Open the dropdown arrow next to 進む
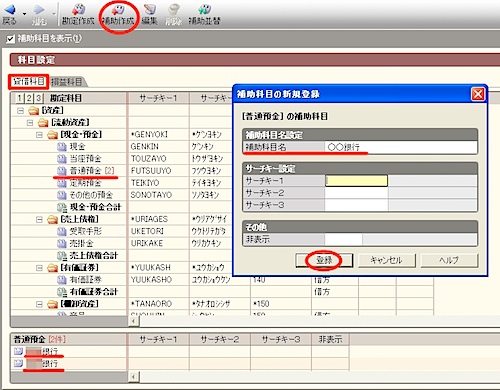 [54, 14]
